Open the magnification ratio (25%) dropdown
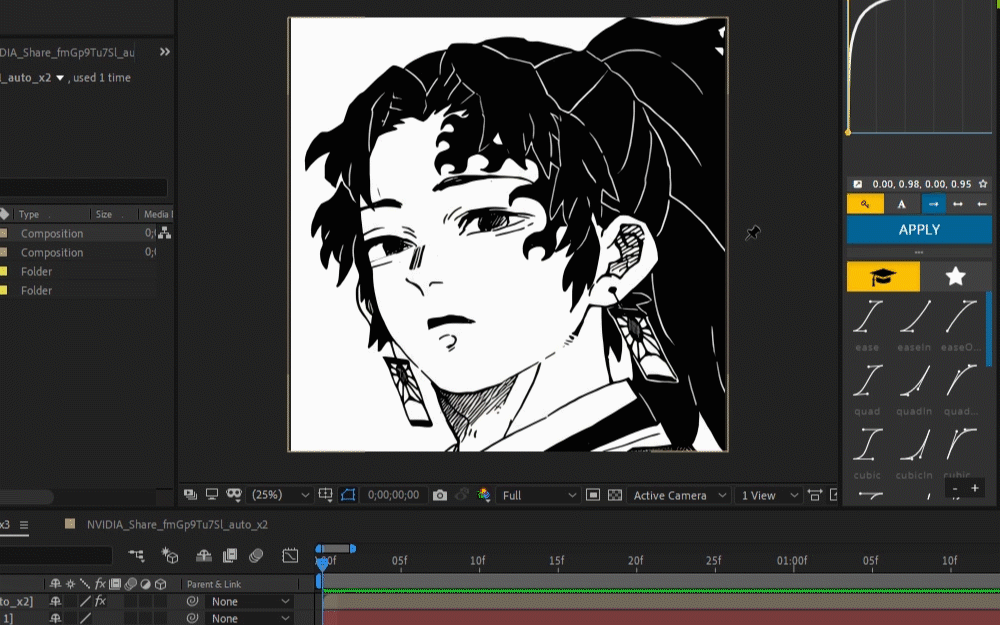Image resolution: width=1000 pixels, height=625 pixels. [x=280, y=495]
